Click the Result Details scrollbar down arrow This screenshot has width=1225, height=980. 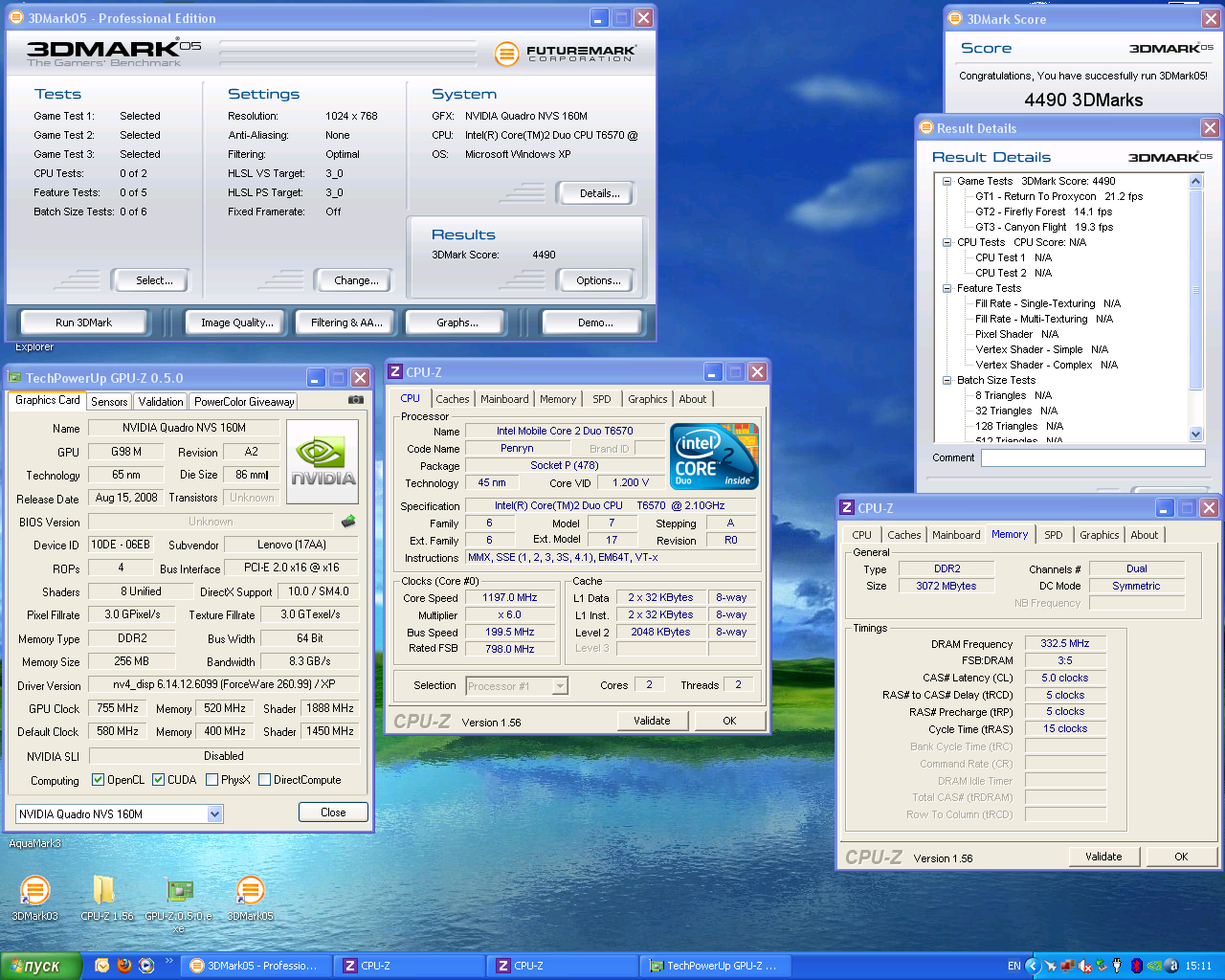pos(1195,434)
